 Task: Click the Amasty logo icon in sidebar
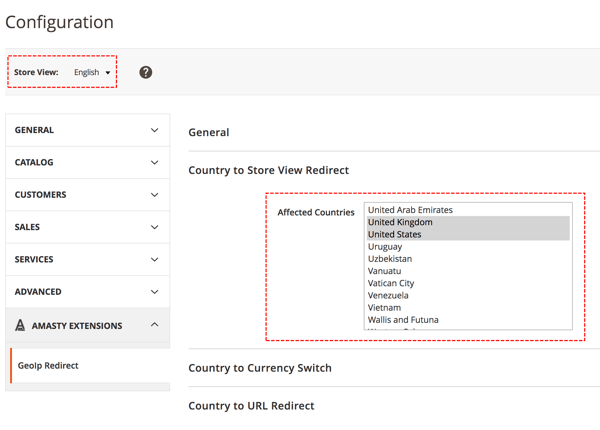pos(21,325)
